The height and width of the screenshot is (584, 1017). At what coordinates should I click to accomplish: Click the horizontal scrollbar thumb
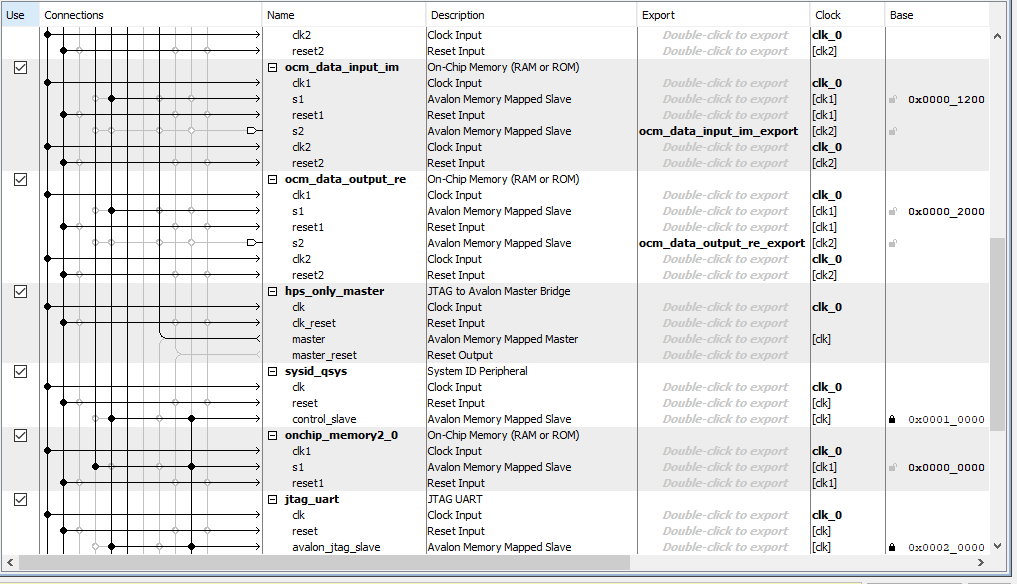(324, 563)
